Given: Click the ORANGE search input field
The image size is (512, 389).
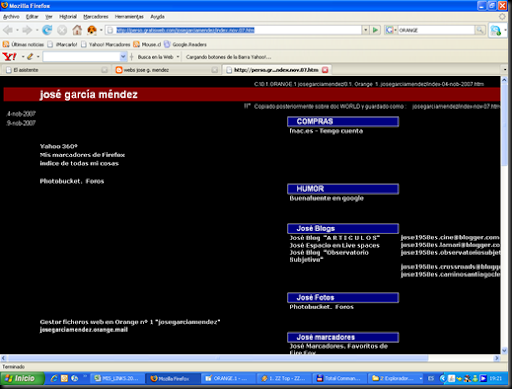Looking at the screenshot, I should pos(436,30).
